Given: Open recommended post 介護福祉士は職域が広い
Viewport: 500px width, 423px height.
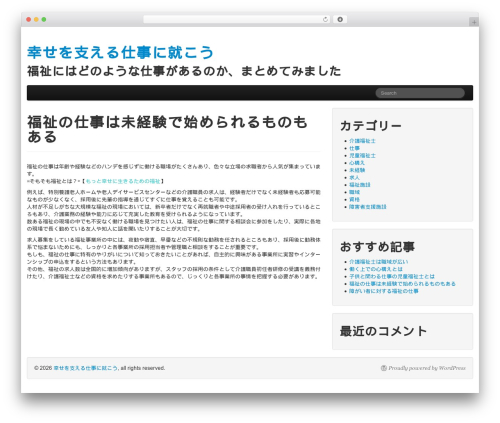Looking at the screenshot, I should (378, 262).
